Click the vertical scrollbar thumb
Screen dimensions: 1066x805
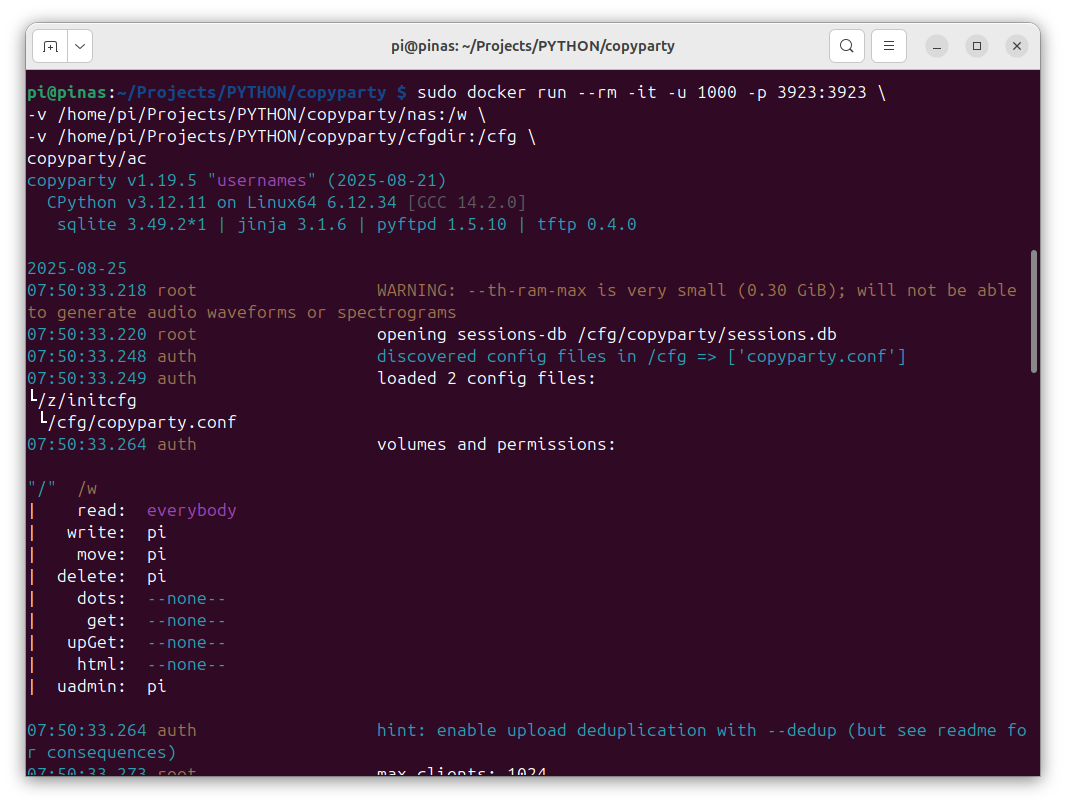(x=1033, y=311)
